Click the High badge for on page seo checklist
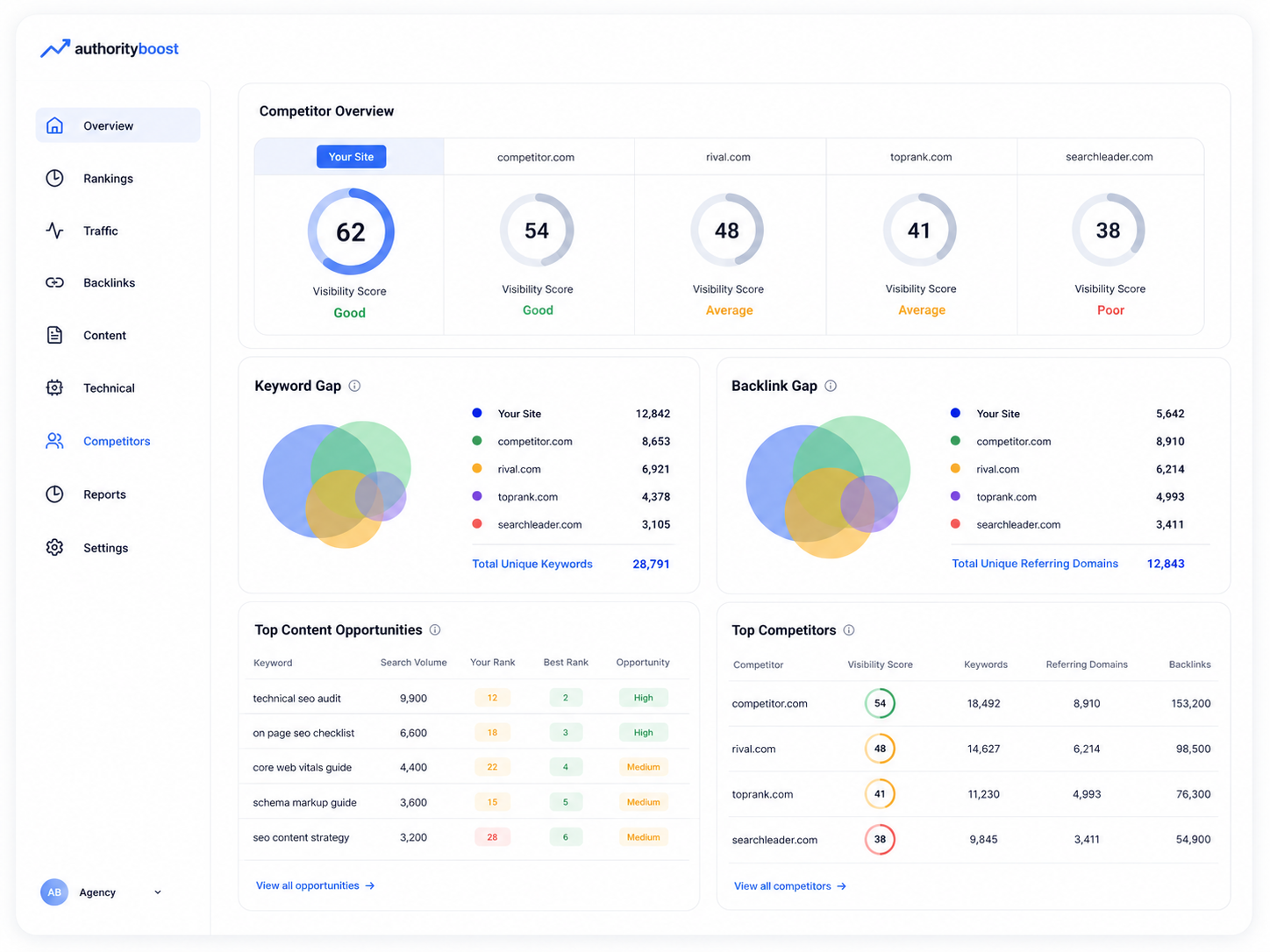The height and width of the screenshot is (952, 1270). point(643,733)
